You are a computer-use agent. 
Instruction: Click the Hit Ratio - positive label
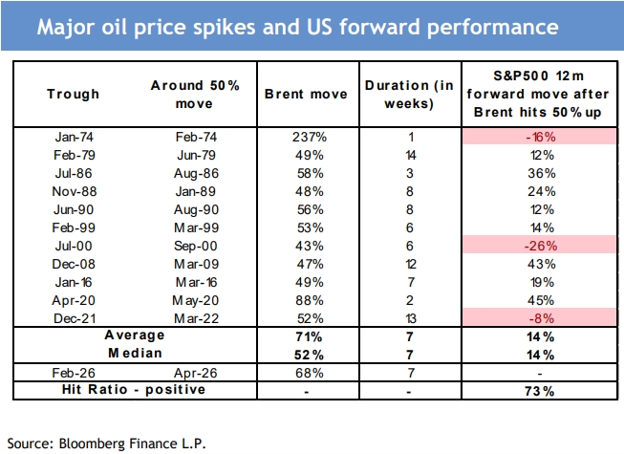click(x=134, y=389)
